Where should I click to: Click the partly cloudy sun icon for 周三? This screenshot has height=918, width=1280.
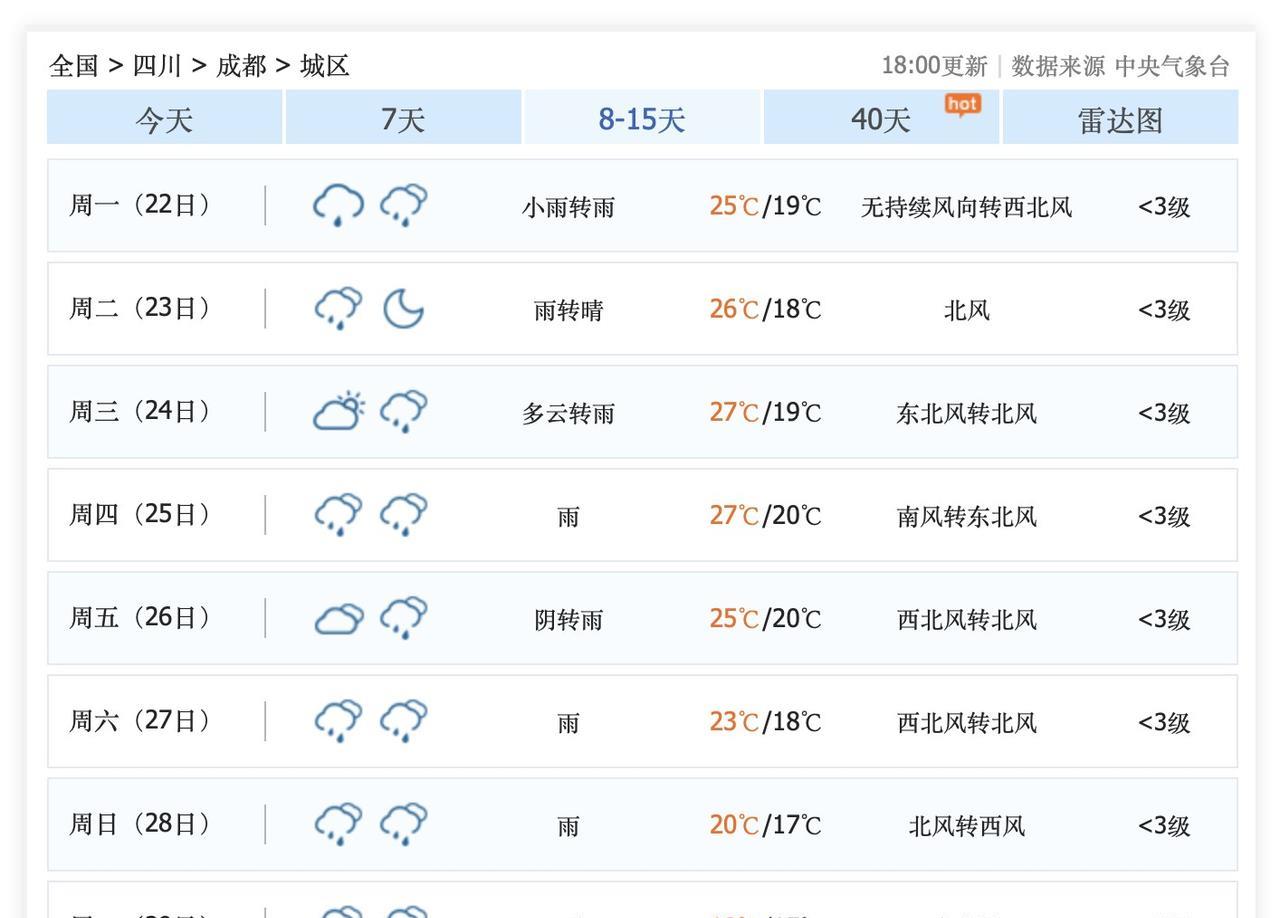coord(339,411)
